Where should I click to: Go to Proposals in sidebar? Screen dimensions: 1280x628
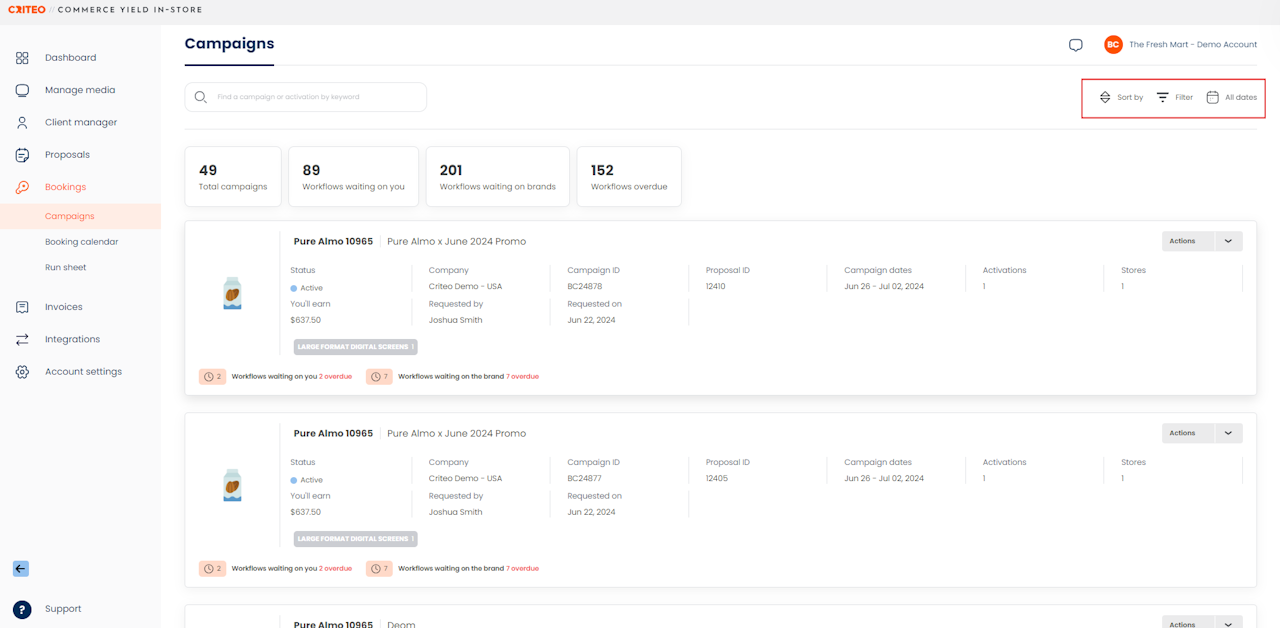coord(67,155)
